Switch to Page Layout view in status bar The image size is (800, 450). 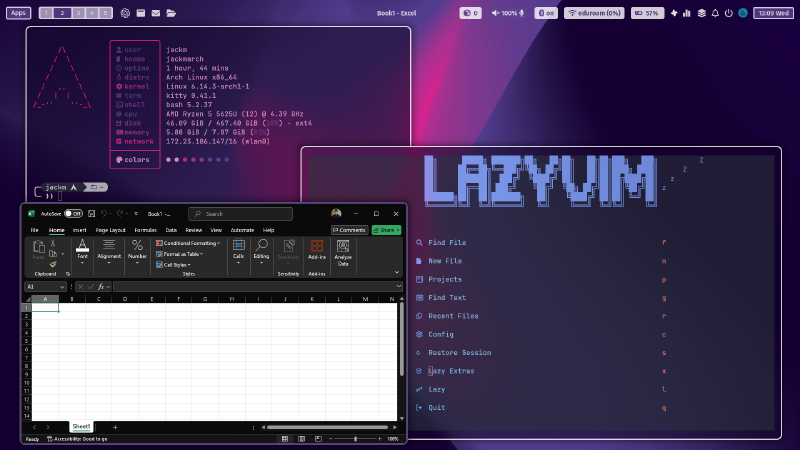[x=302, y=439]
